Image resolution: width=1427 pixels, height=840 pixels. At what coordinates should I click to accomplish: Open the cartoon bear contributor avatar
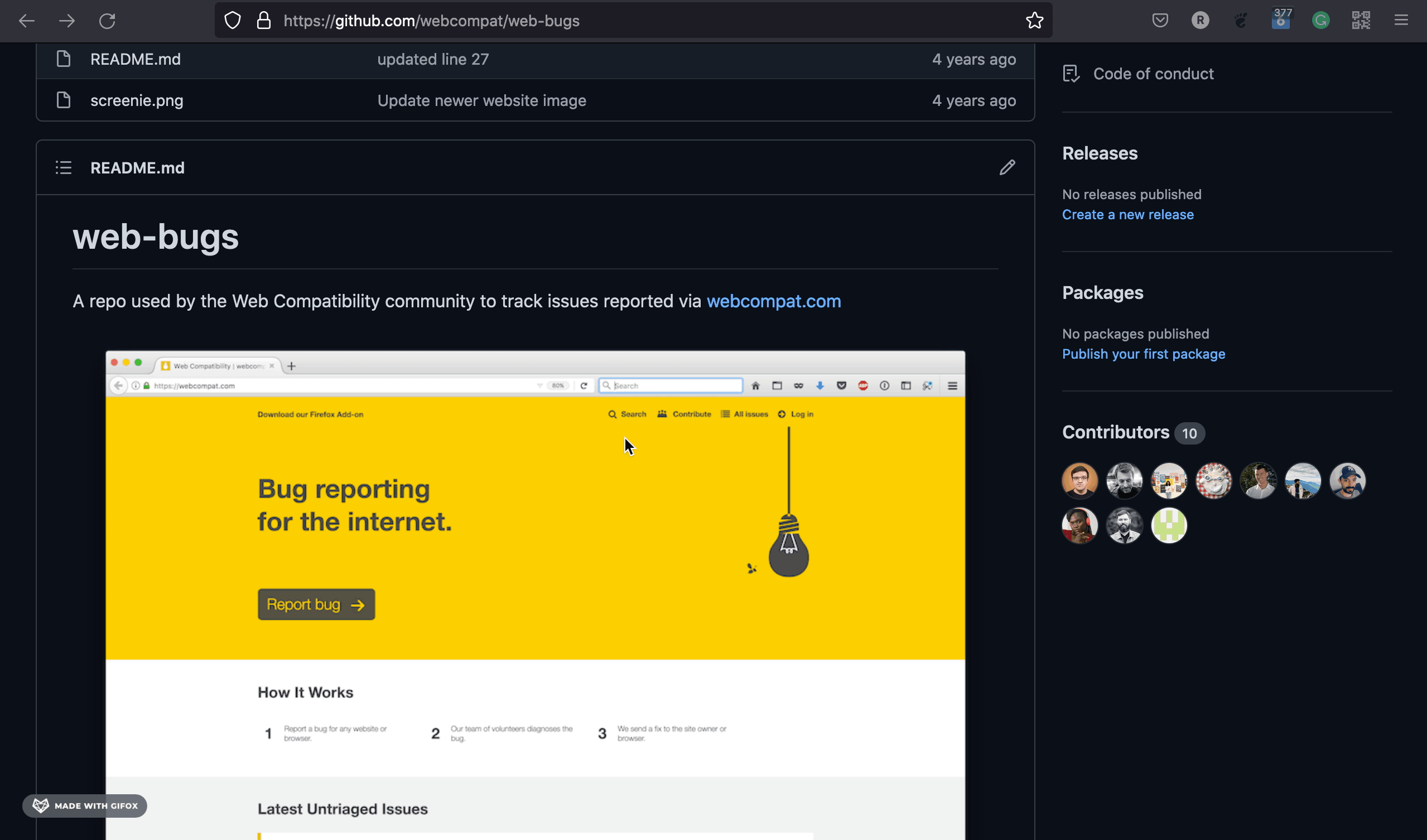point(1213,481)
